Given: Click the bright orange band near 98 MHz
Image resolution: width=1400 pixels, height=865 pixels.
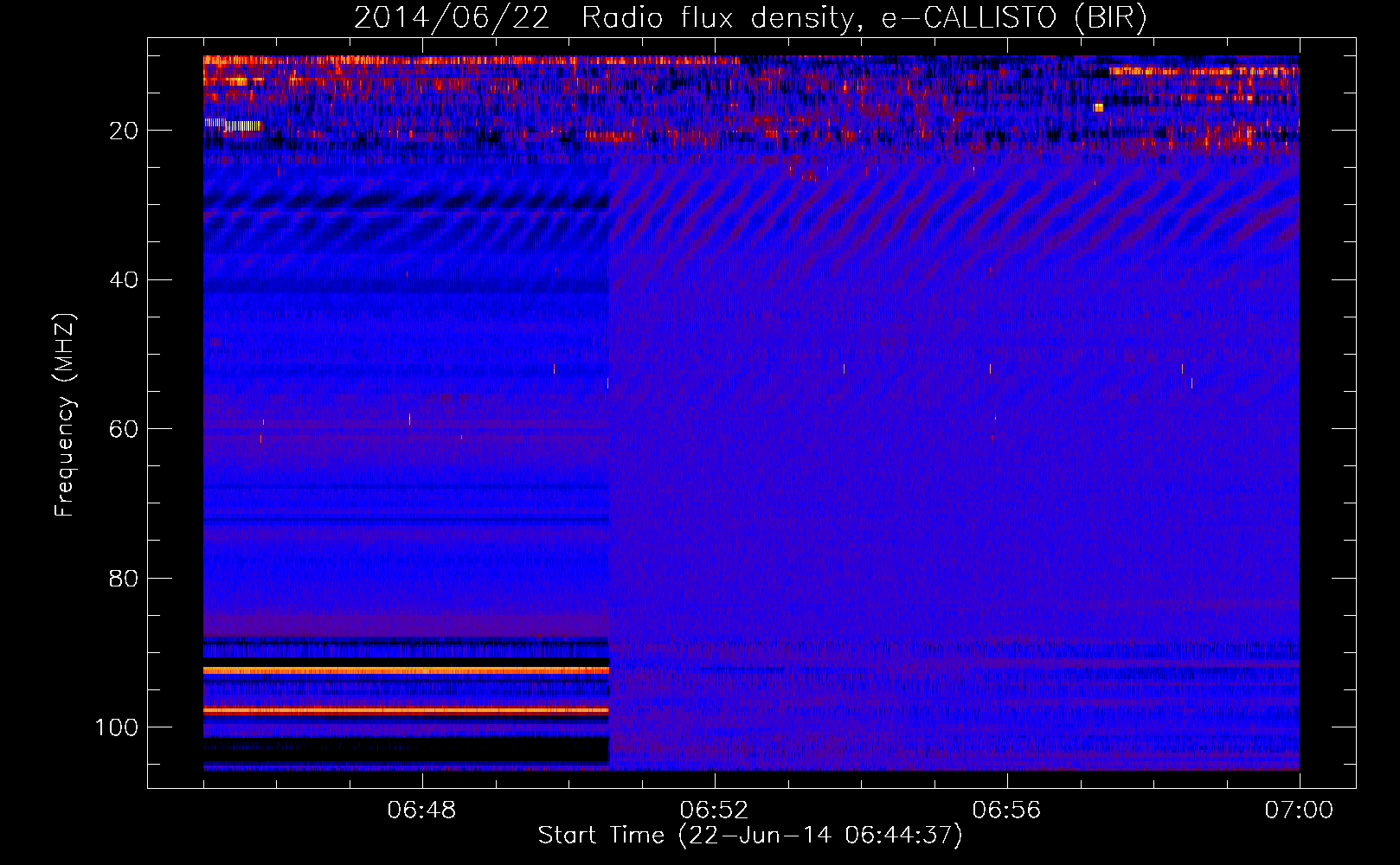Looking at the screenshot, I should coord(406,710).
